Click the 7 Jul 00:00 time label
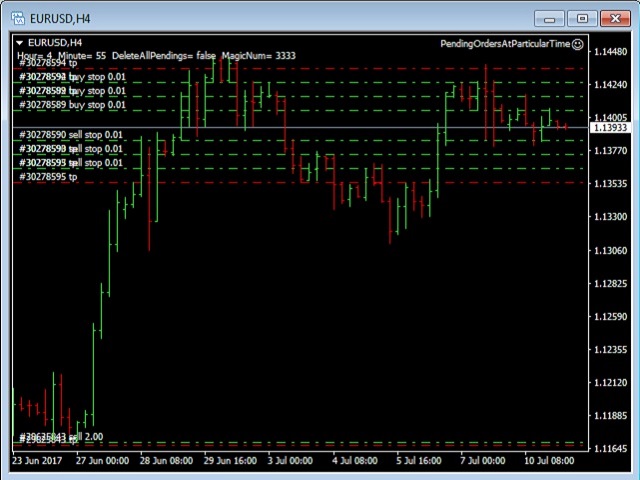 coord(482,461)
